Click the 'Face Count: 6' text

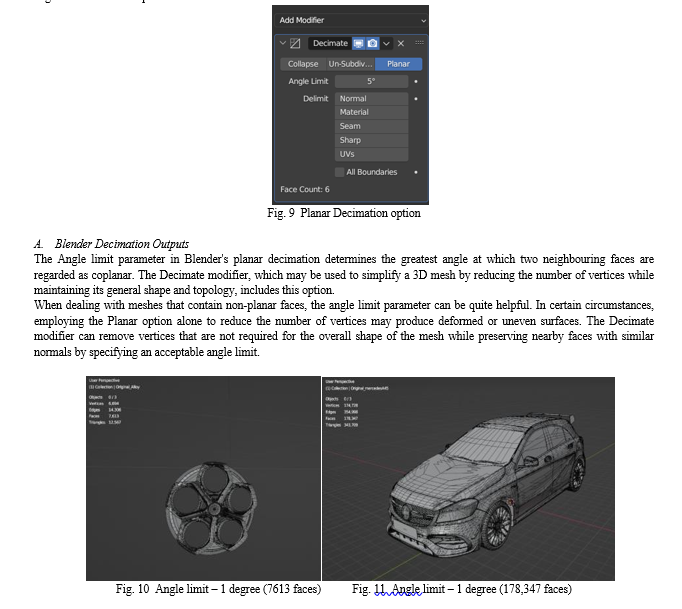(305, 189)
